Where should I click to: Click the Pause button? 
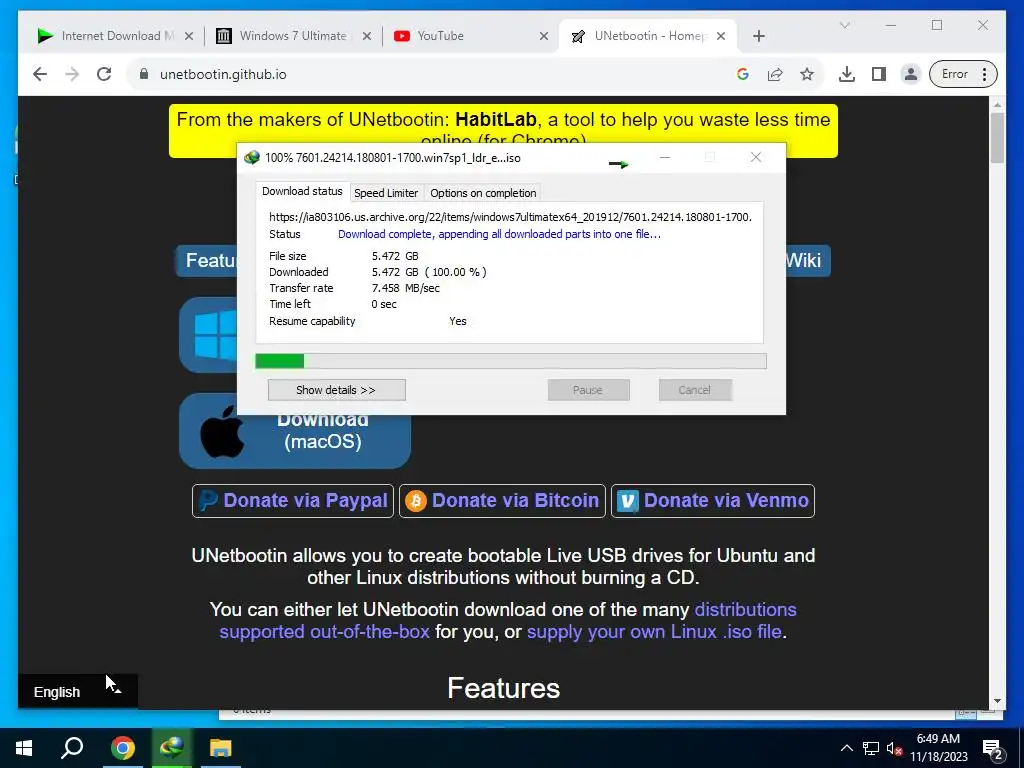coord(588,390)
